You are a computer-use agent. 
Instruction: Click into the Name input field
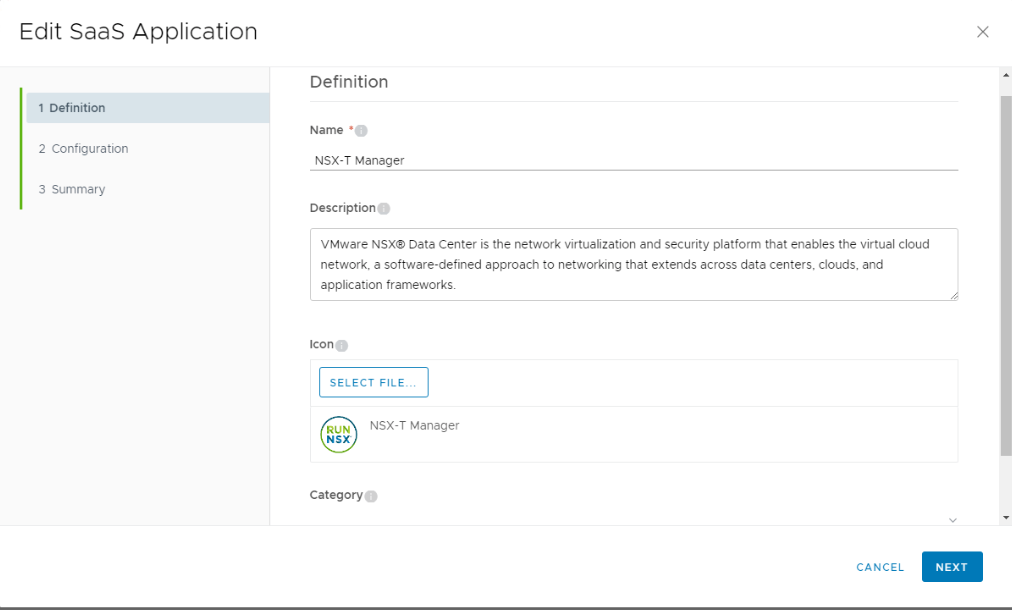click(x=634, y=160)
